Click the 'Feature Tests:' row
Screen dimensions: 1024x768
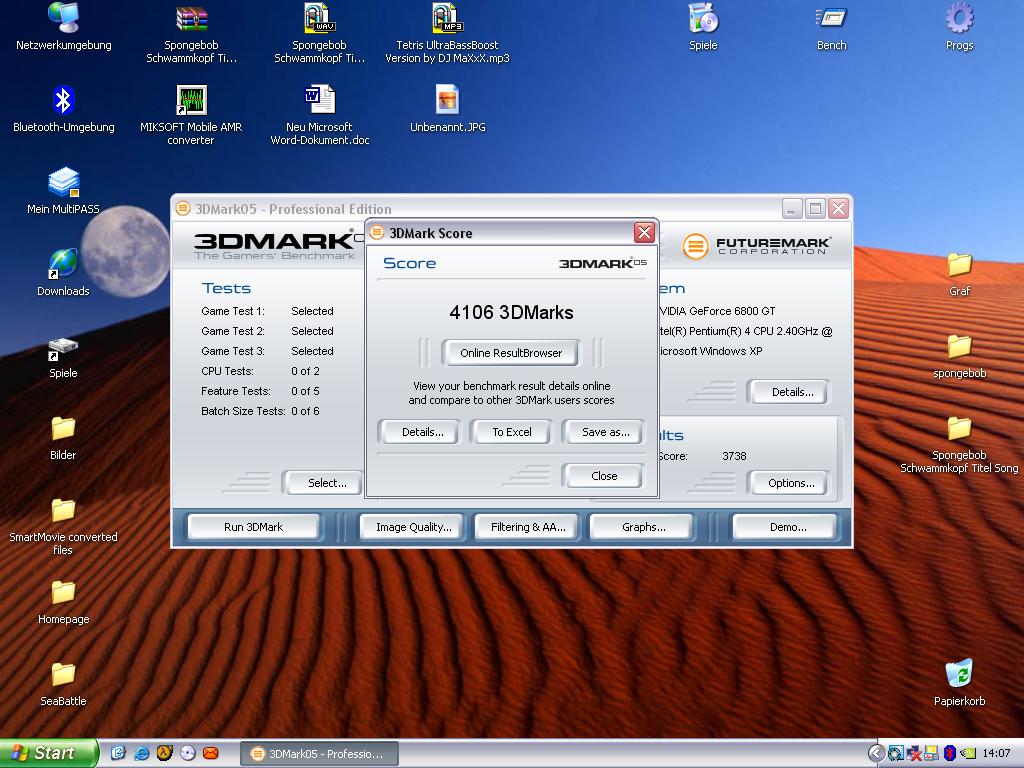click(260, 391)
